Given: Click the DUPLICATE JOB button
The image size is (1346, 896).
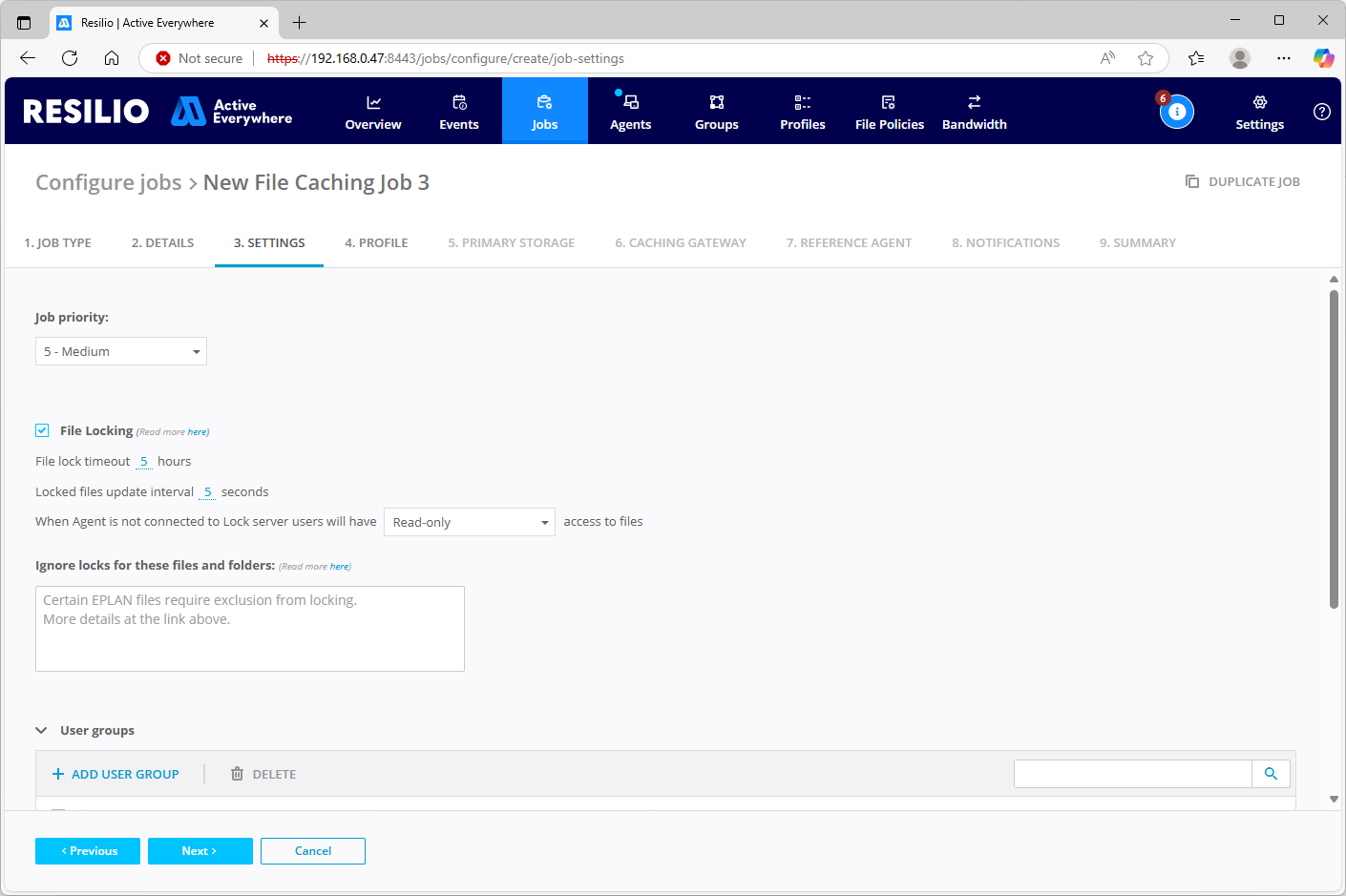Looking at the screenshot, I should click(1242, 181).
